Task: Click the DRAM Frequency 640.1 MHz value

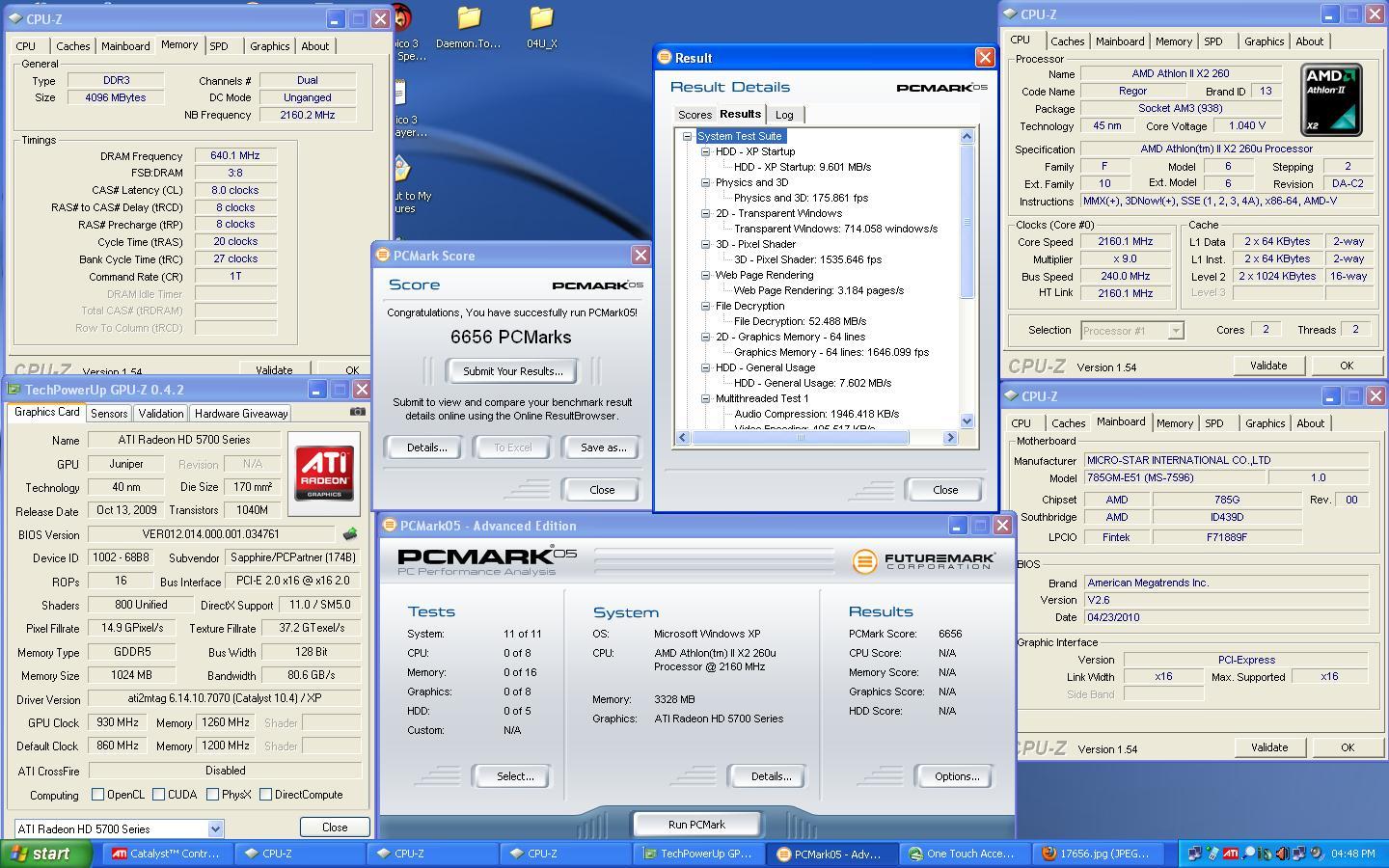Action: click(235, 155)
